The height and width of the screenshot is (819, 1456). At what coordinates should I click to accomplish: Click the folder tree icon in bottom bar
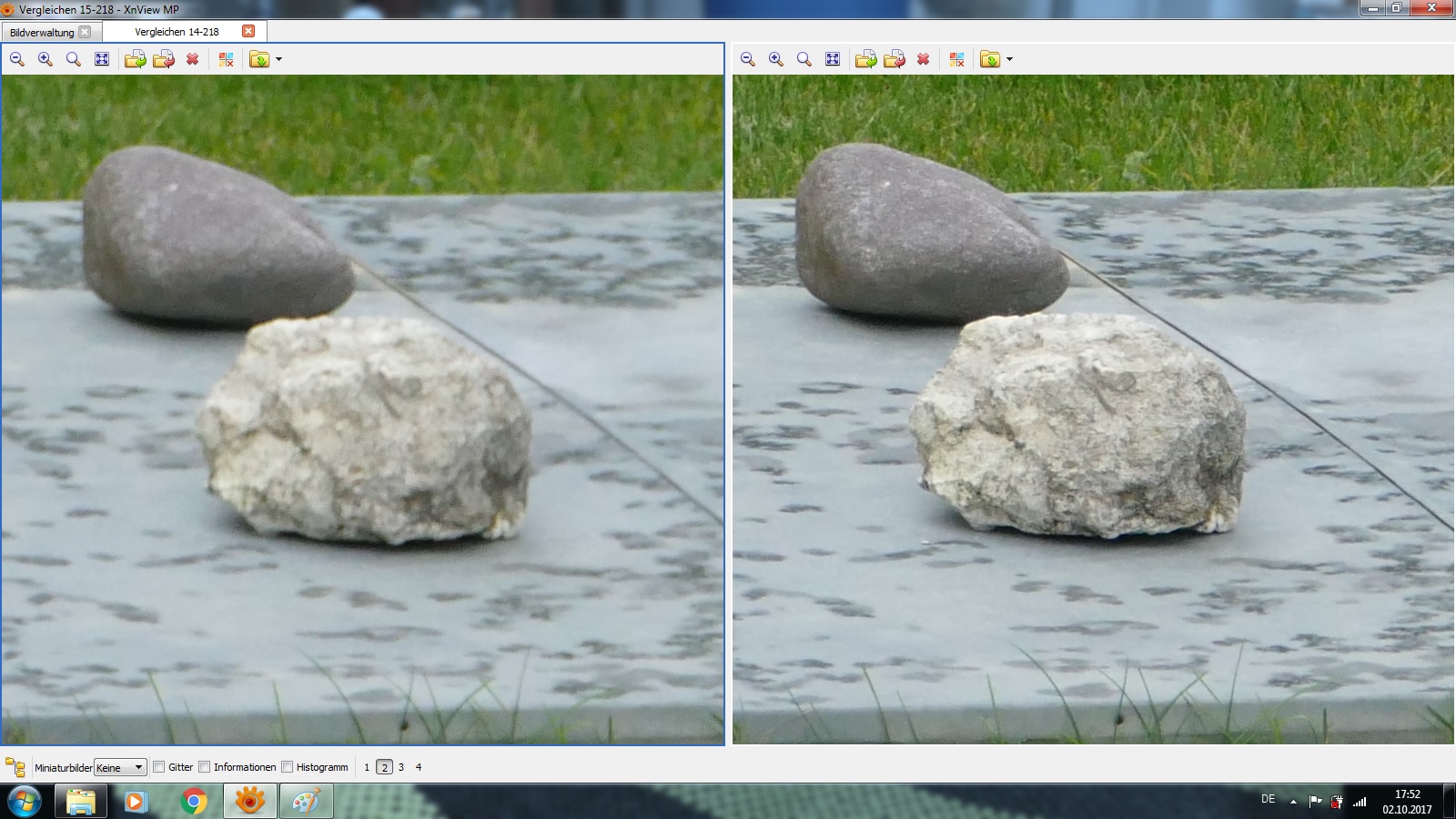(x=15, y=766)
